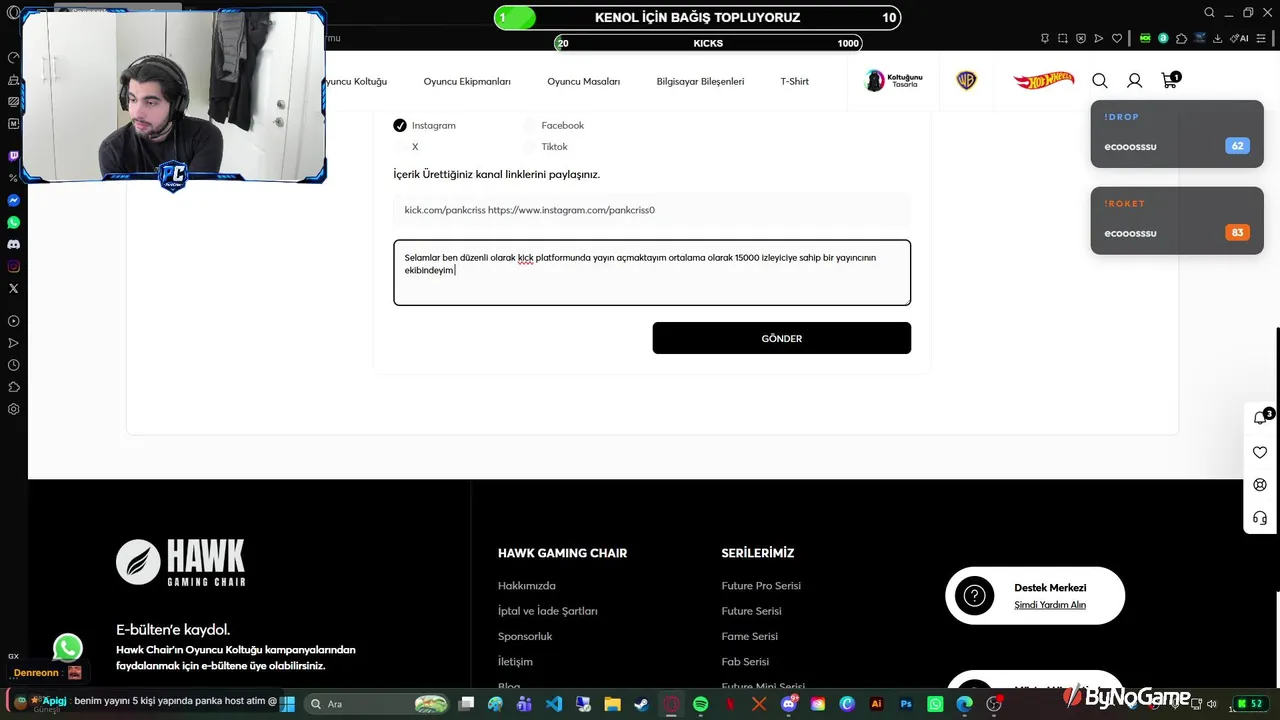1280x720 pixels.
Task: Open the Hakkımızda footer link
Action: pos(527,586)
